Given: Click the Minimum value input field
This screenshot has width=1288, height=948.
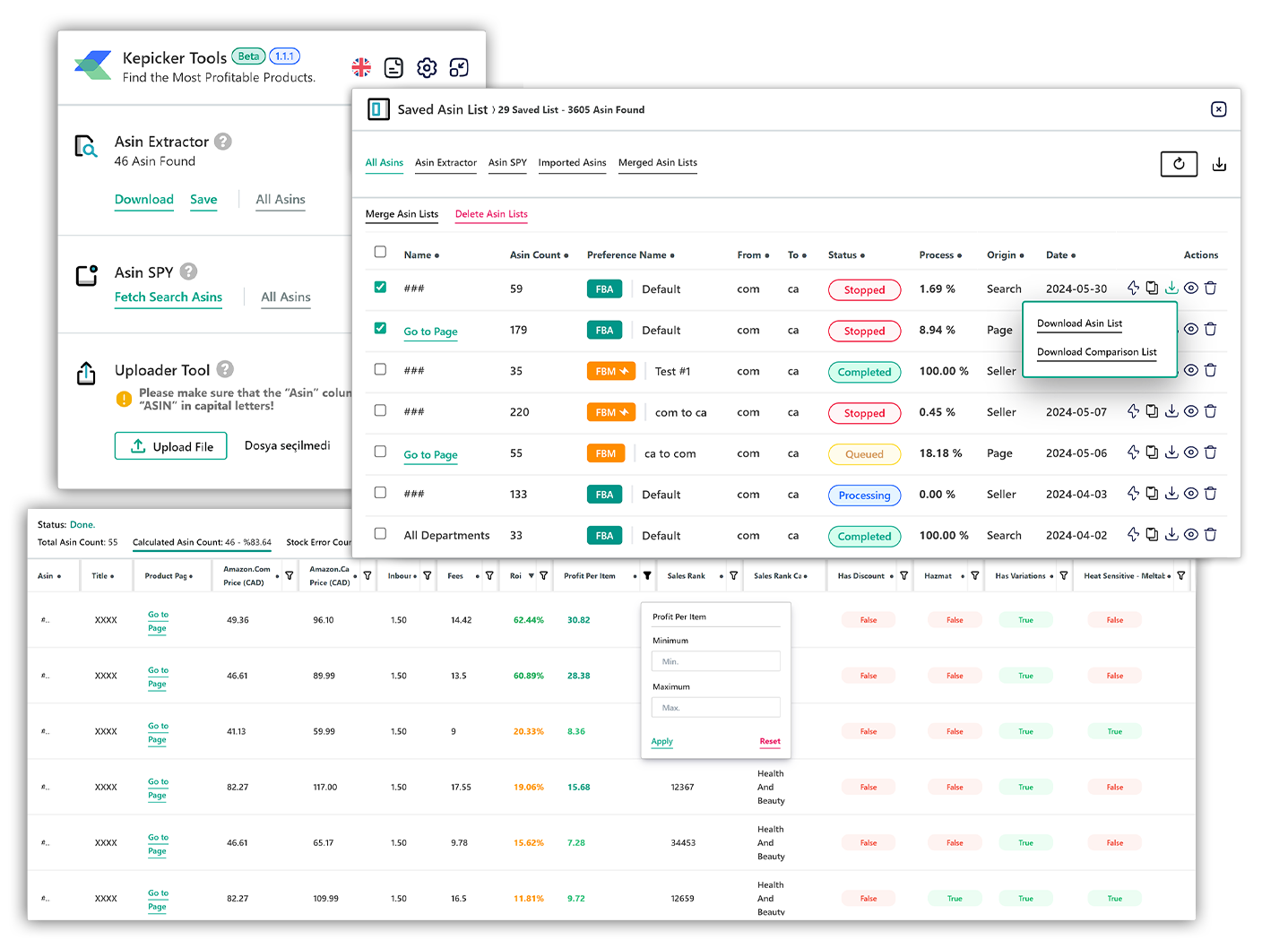Looking at the screenshot, I should (x=715, y=660).
